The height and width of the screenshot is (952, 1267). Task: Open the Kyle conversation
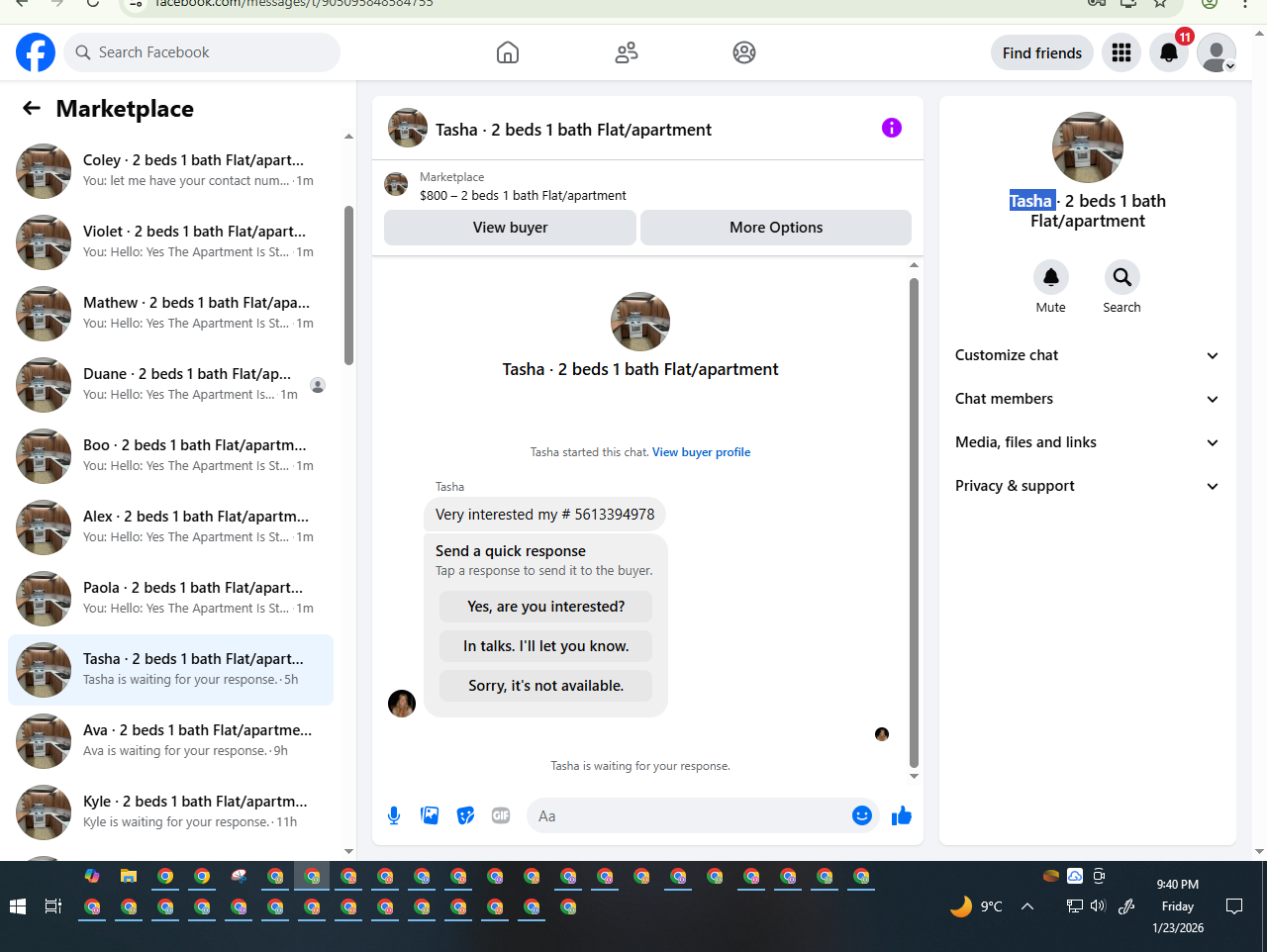tap(170, 812)
